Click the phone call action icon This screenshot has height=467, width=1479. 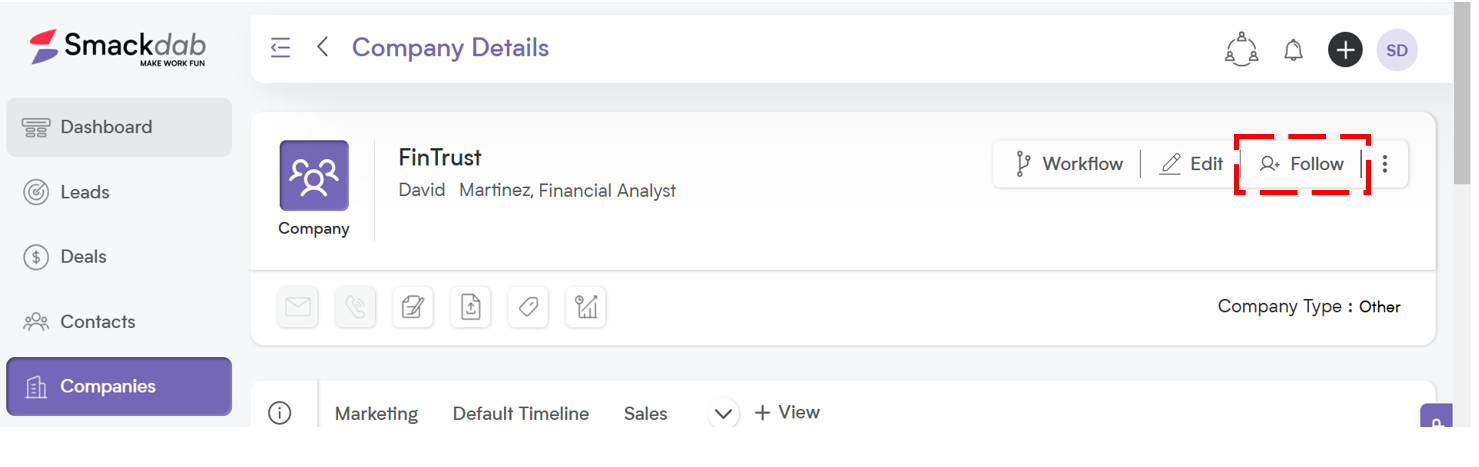(355, 308)
